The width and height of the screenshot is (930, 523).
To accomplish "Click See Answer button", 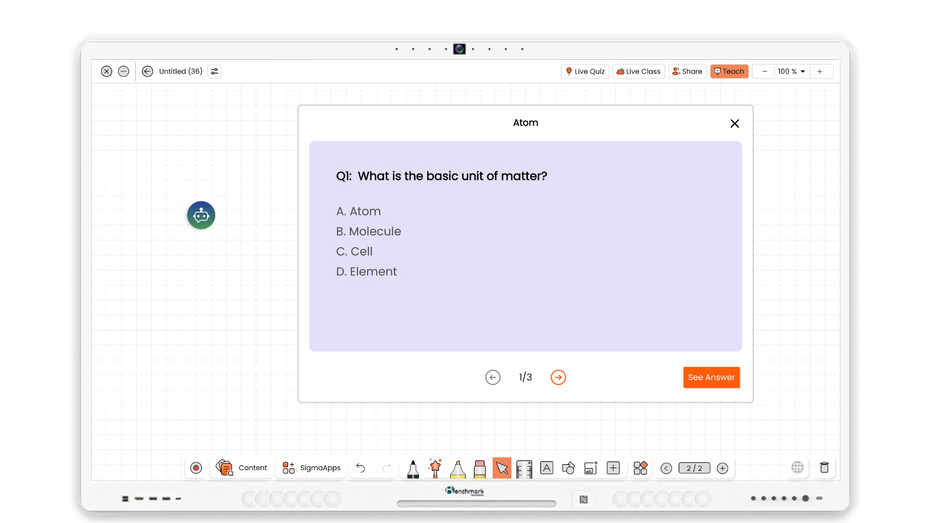I will point(711,377).
